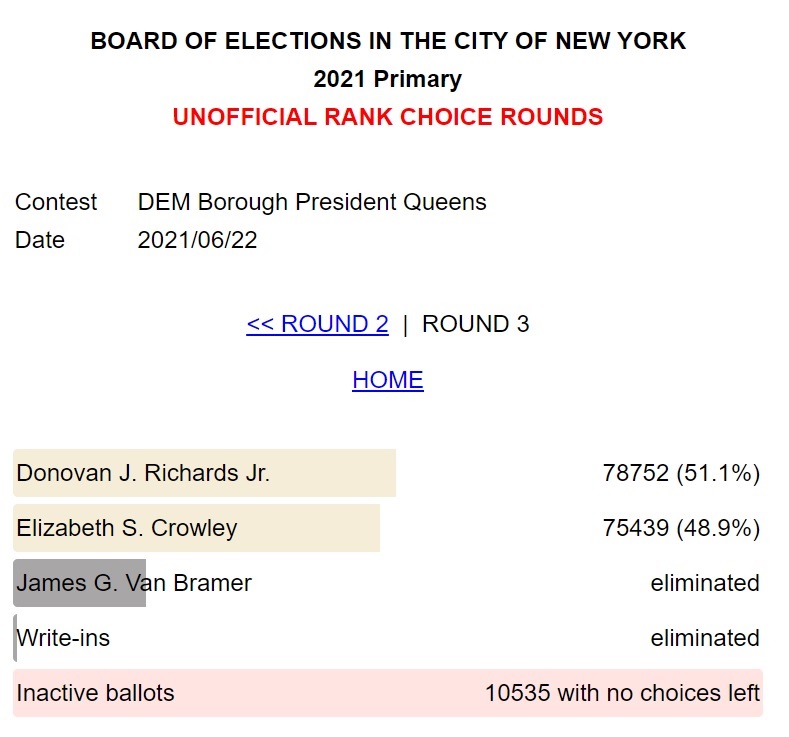This screenshot has width=789, height=737.
Task: Open the HOME link
Action: tap(388, 381)
